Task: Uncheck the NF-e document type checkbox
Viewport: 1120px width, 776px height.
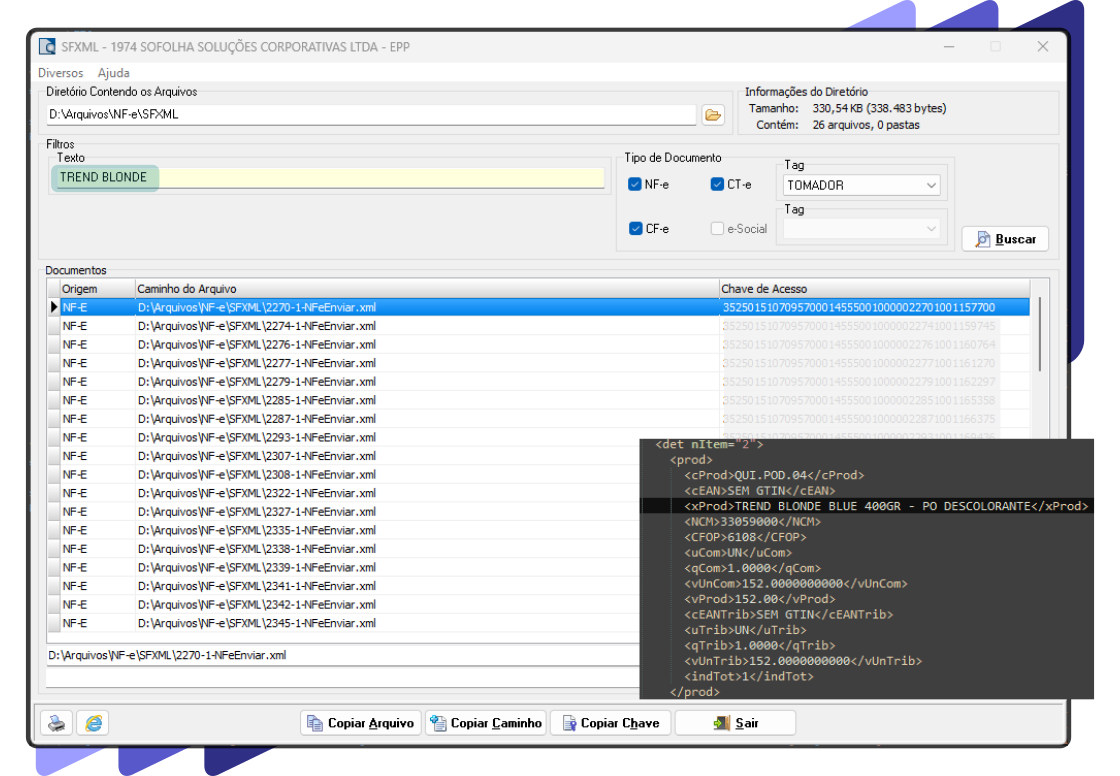Action: tap(635, 185)
